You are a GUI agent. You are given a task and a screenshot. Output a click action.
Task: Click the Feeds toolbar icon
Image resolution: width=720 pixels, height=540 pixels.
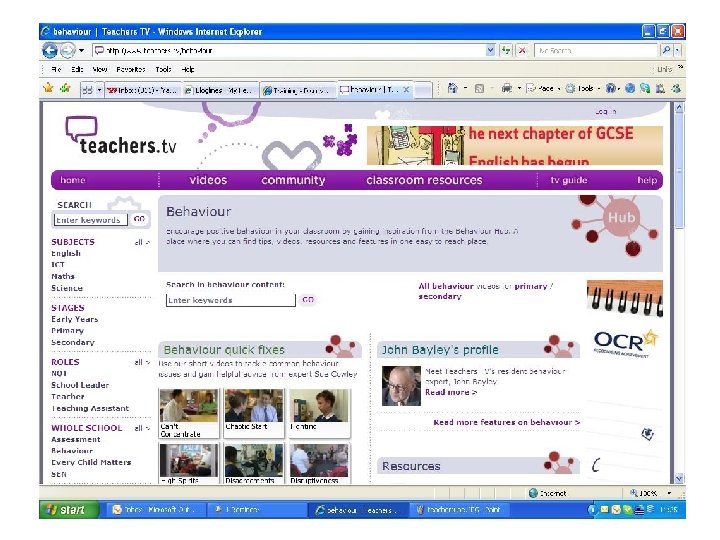tap(479, 89)
